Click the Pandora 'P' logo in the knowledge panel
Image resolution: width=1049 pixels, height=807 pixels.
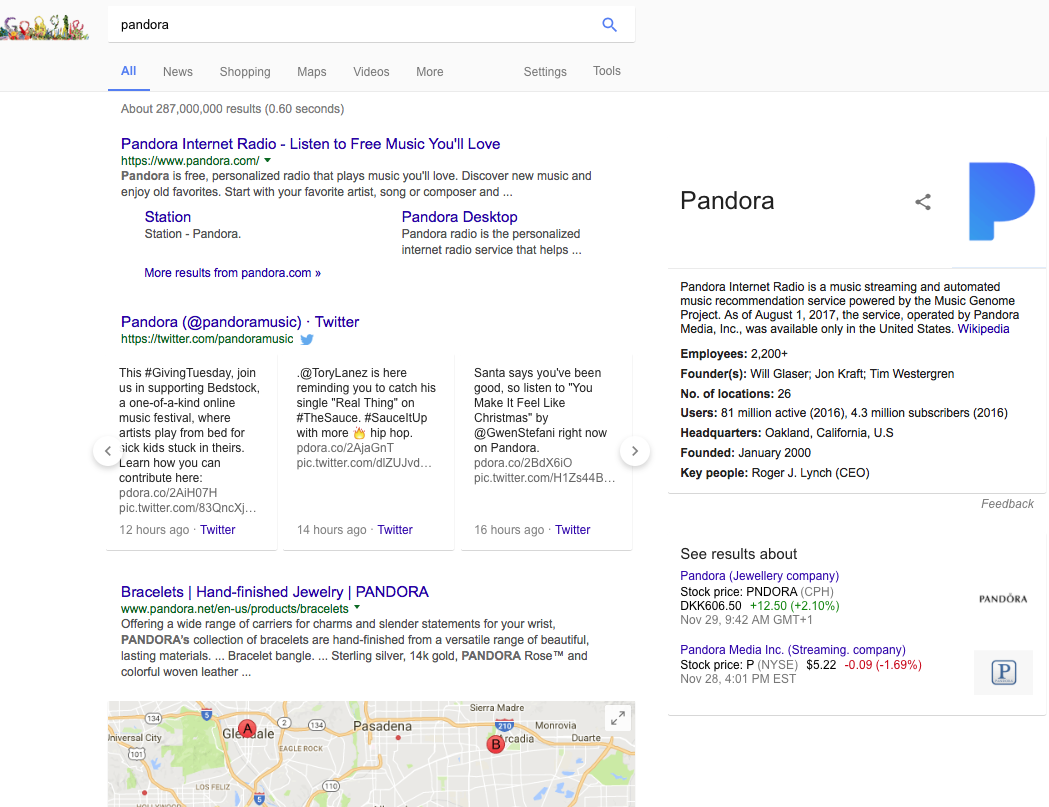tap(1001, 201)
